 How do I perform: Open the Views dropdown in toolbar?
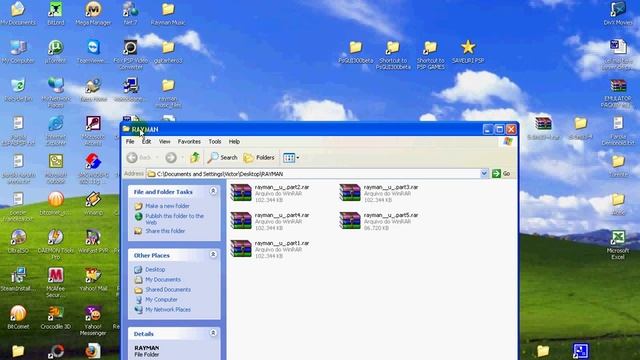[291, 158]
